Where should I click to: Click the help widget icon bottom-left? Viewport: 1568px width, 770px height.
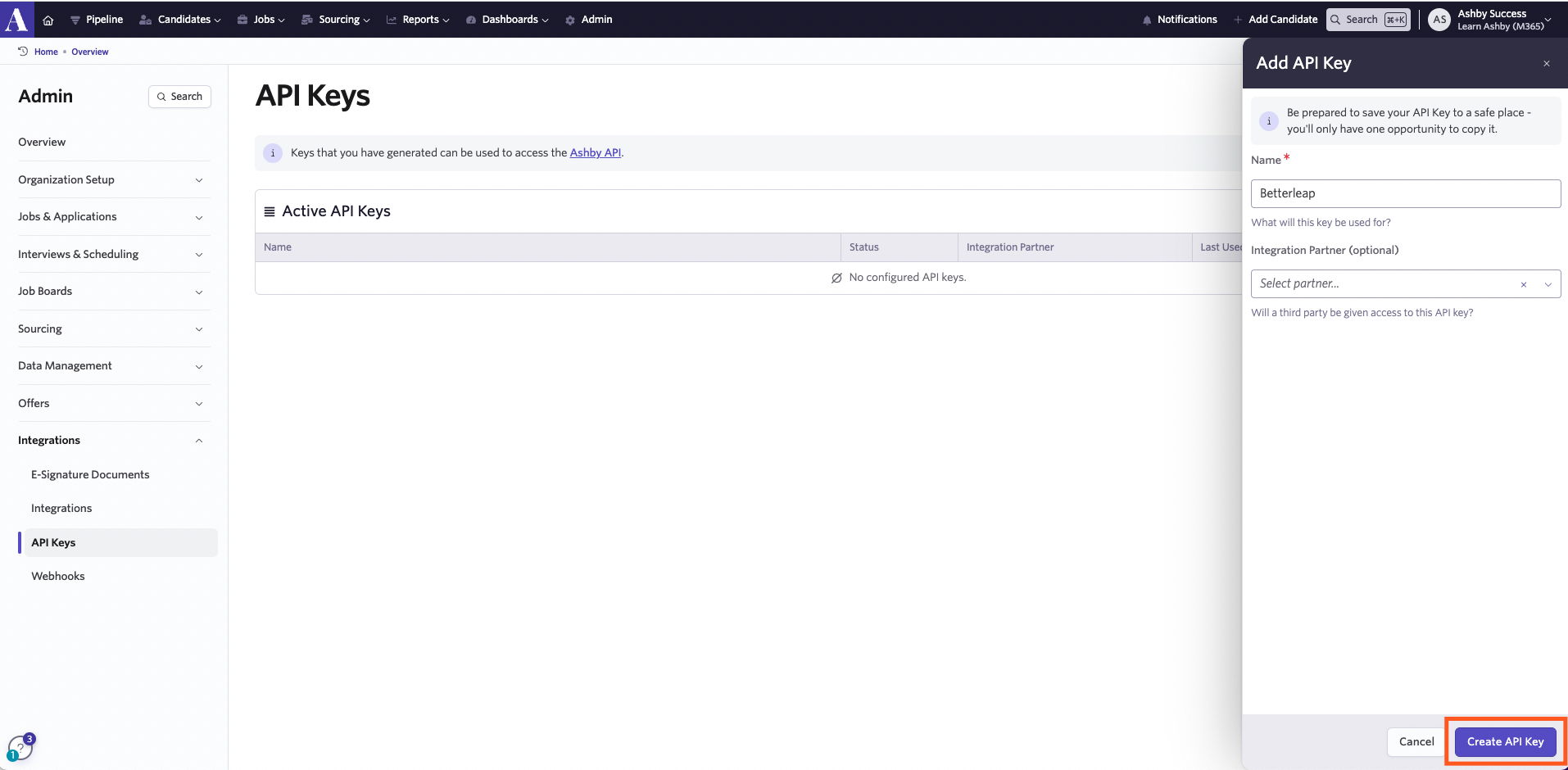pos(19,747)
